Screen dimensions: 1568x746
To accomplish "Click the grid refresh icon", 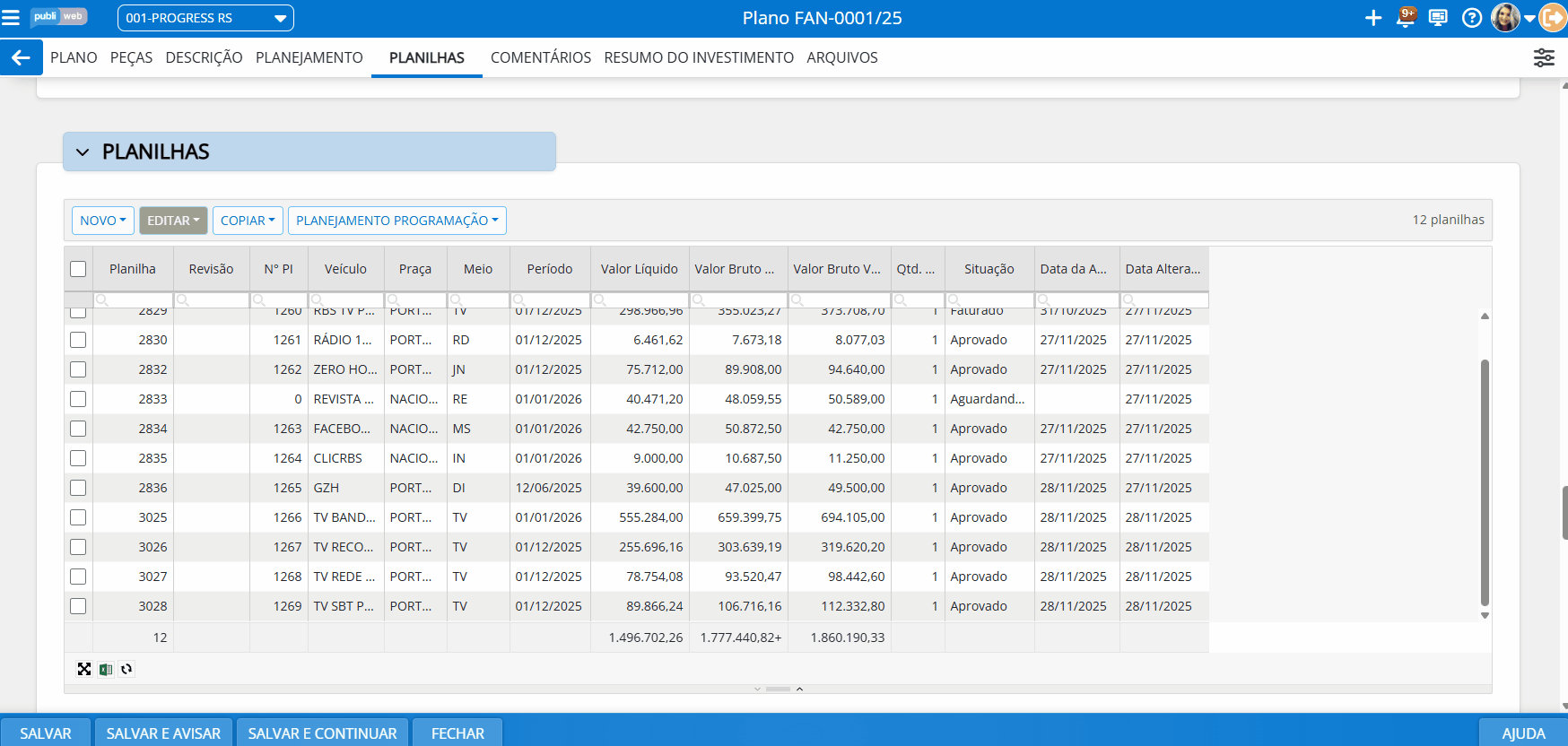I will click(x=126, y=669).
